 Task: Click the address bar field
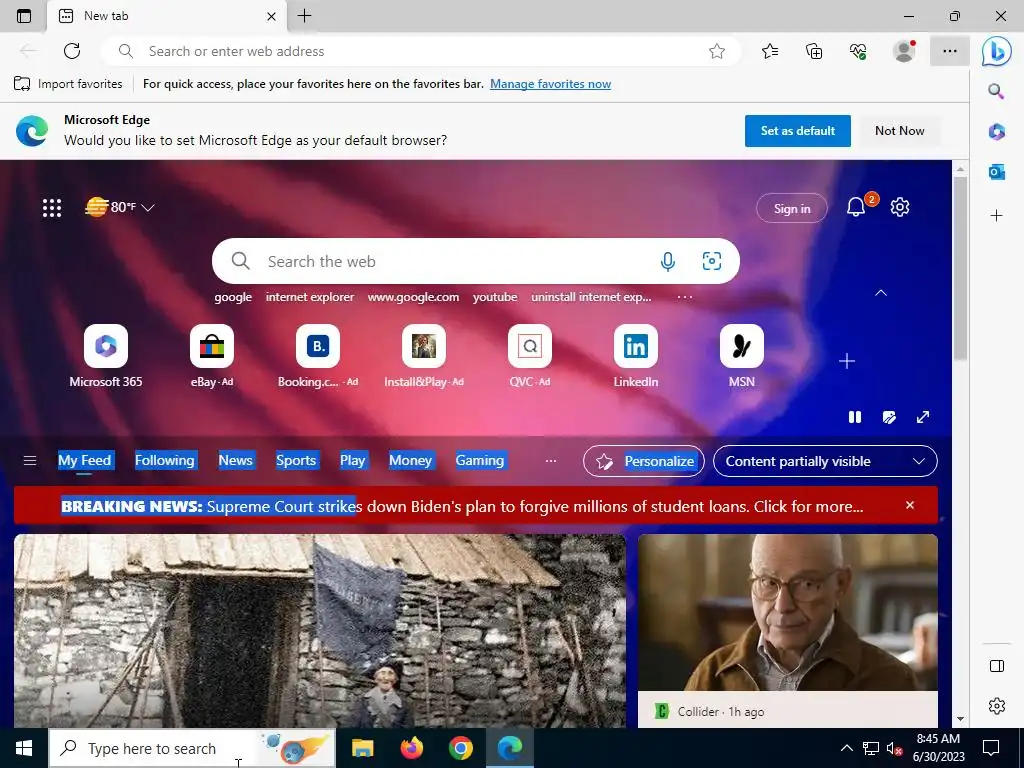tap(421, 51)
